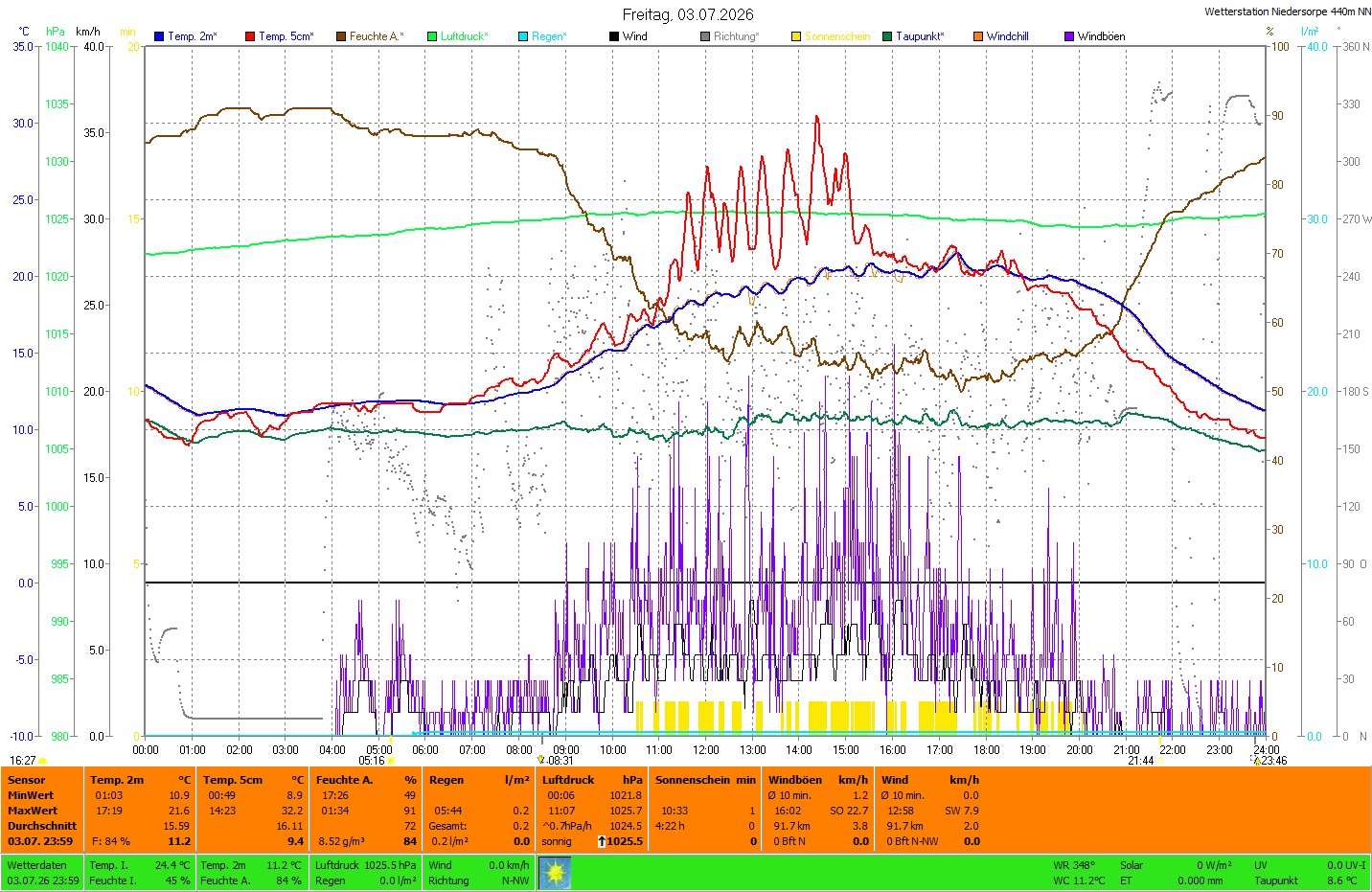Click the chart title Freitag, 03.07.2026

[x=688, y=14]
